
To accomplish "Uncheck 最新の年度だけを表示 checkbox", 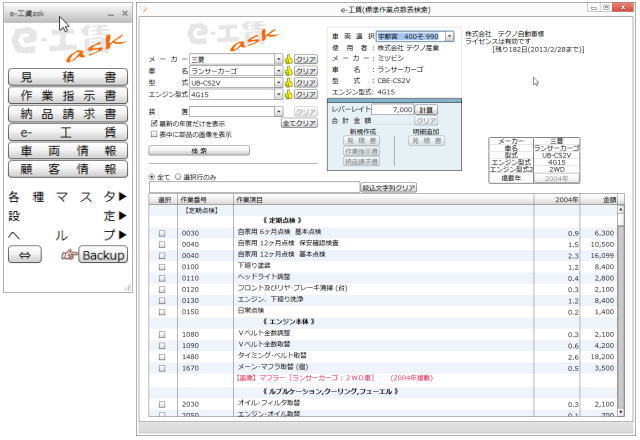I will tap(152, 123).
